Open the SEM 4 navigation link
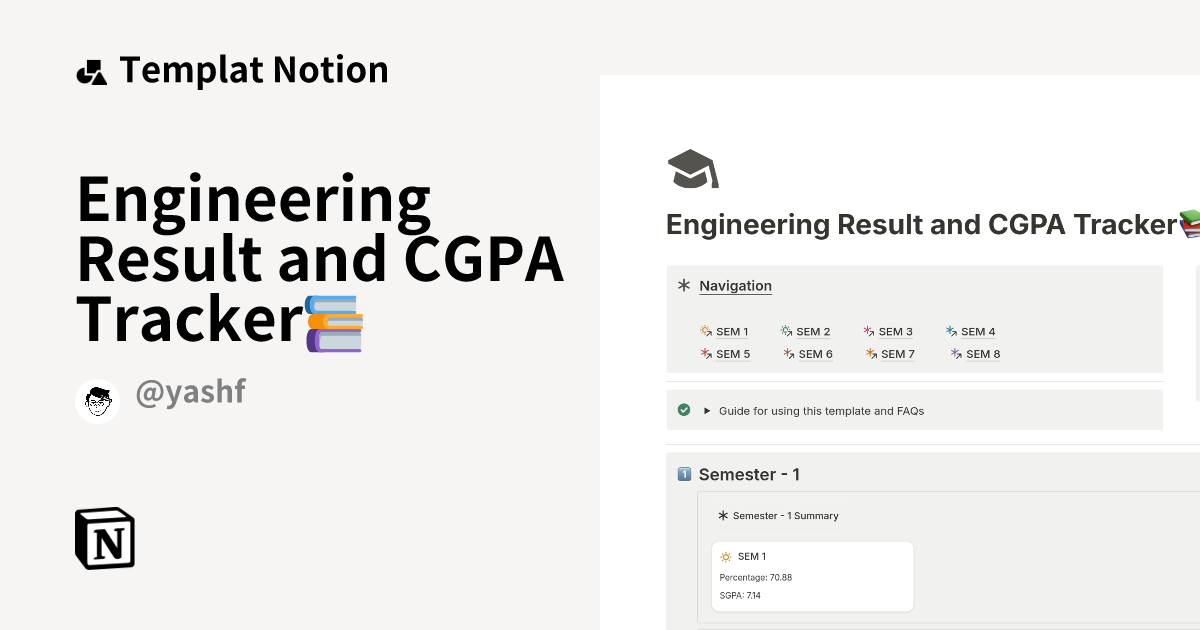The height and width of the screenshot is (630, 1200). [x=978, y=331]
